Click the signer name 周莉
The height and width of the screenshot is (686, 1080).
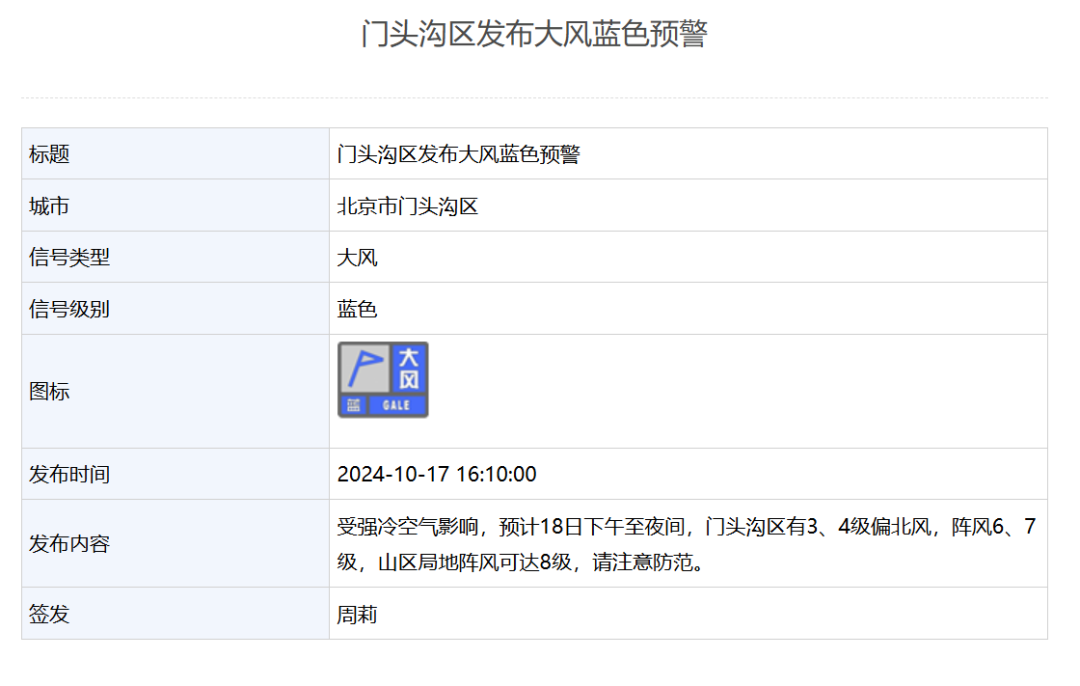point(357,614)
